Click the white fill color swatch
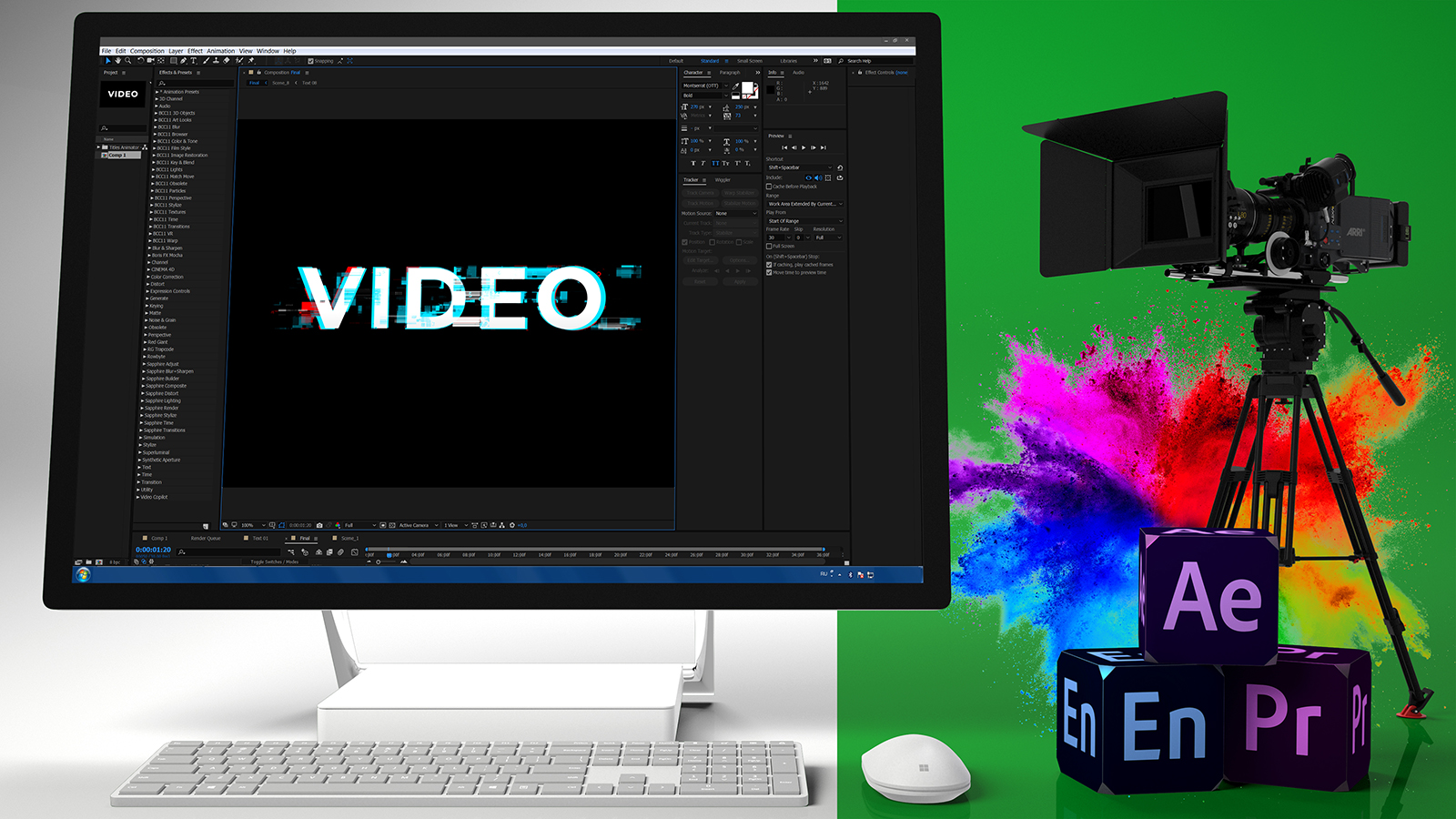This screenshot has width=1456, height=819. click(x=747, y=87)
